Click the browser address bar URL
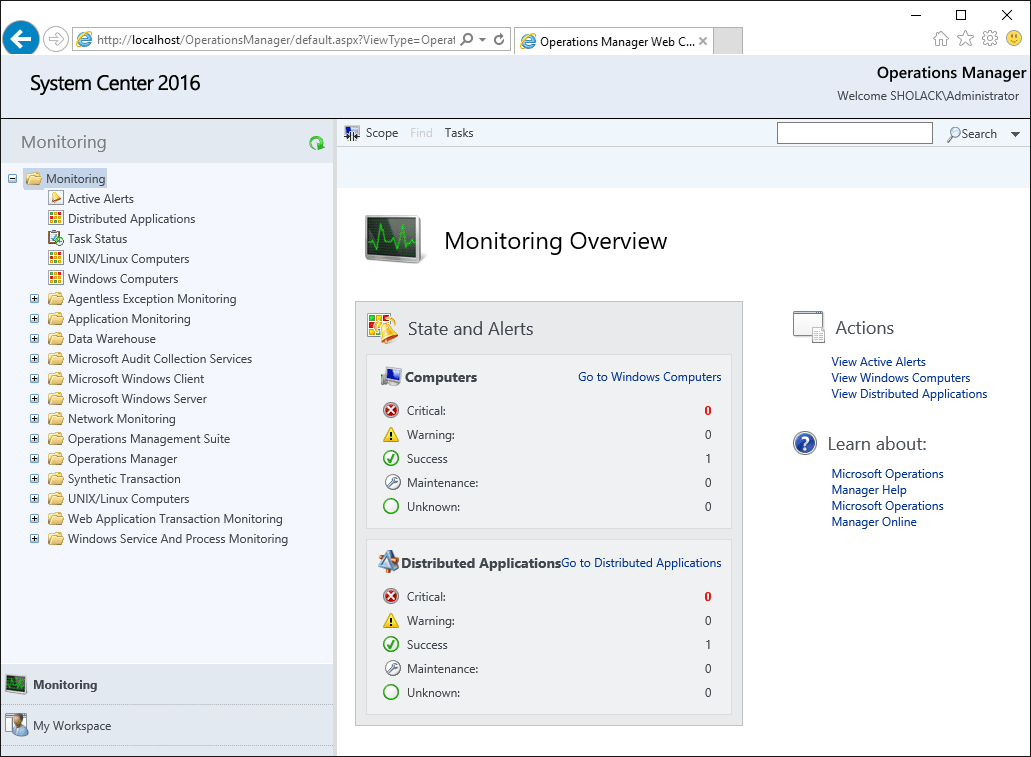The image size is (1031, 757). tap(276, 40)
